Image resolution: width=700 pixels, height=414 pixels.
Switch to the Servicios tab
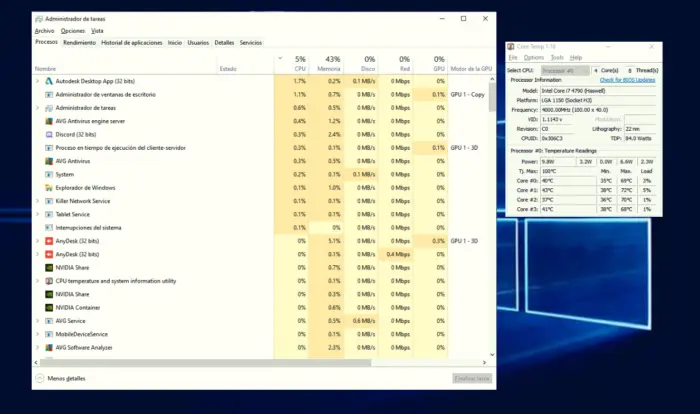[x=250, y=43]
